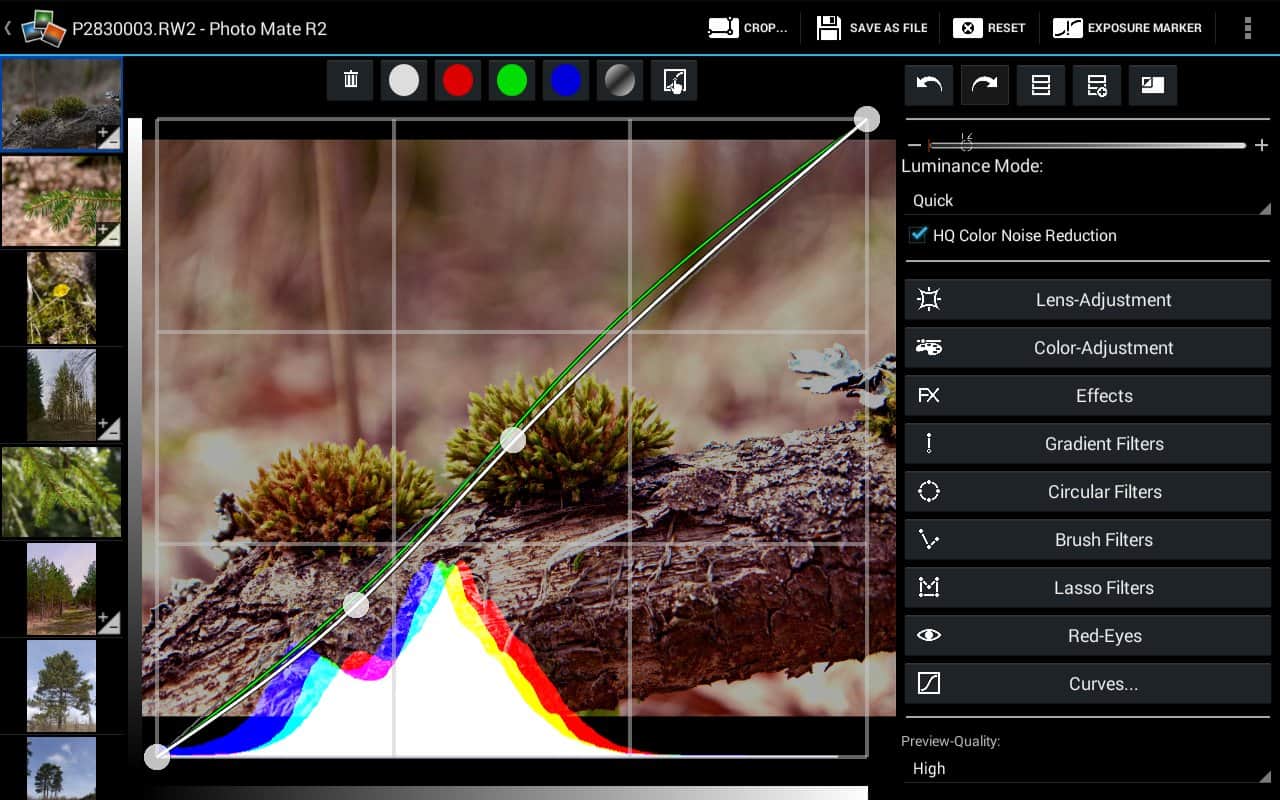
Task: Click the Save As File button
Action: (x=872, y=28)
